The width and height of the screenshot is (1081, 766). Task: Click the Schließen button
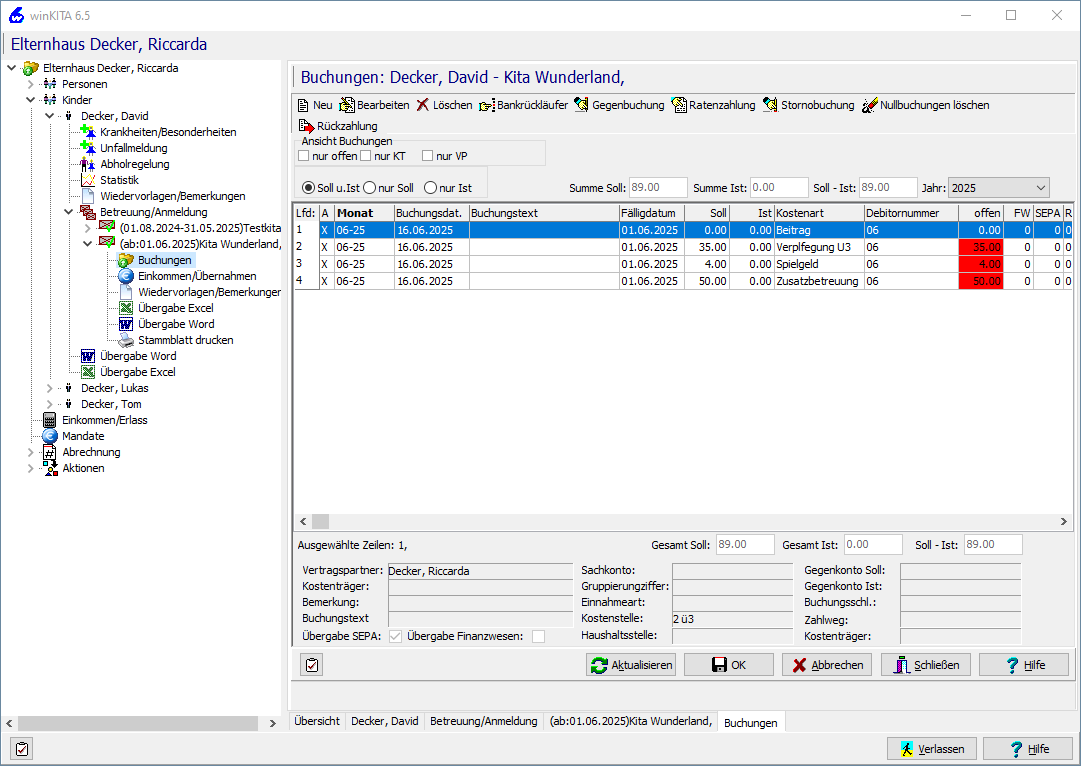[x=925, y=665]
